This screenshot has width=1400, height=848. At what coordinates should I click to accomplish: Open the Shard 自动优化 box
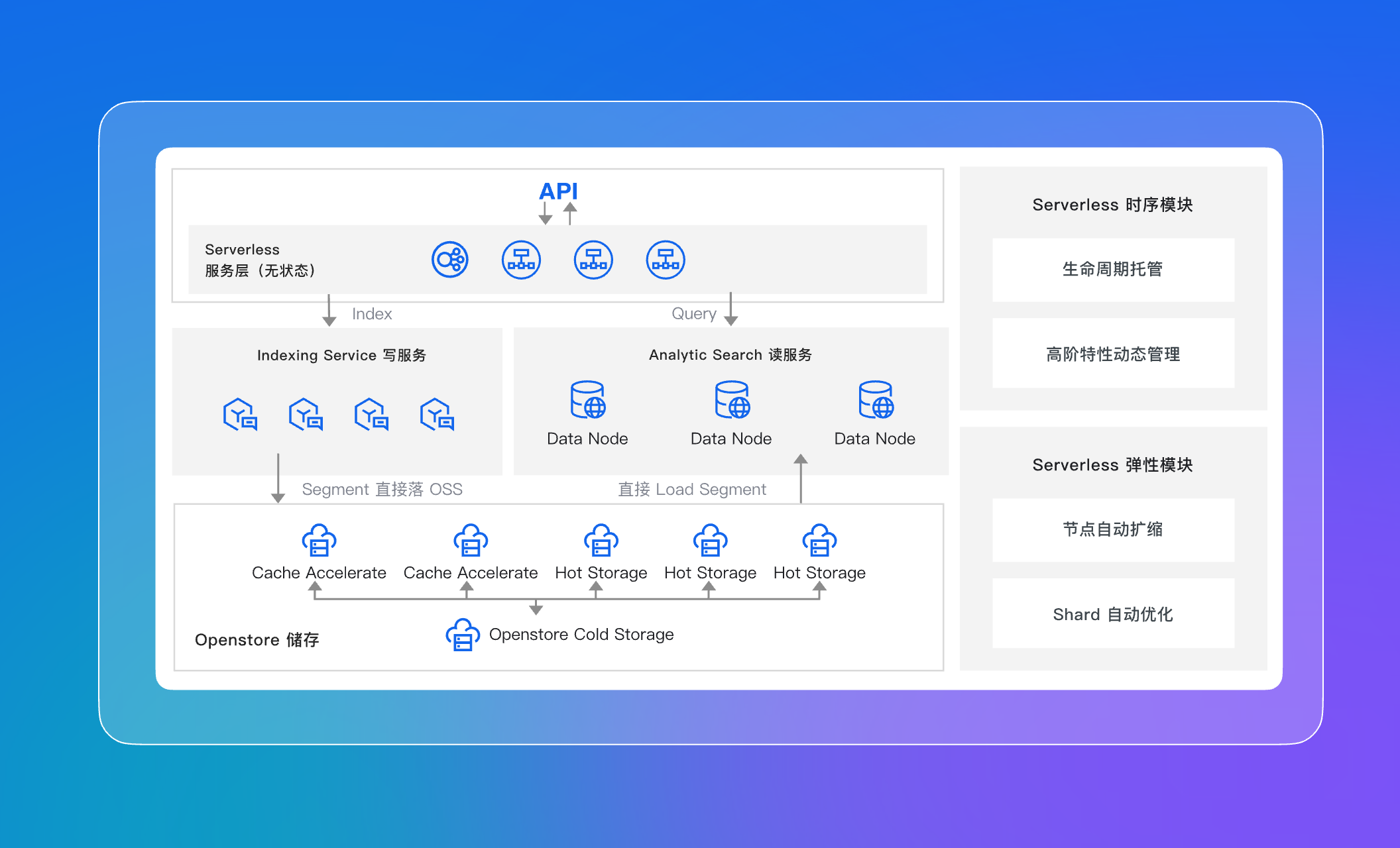click(x=1113, y=614)
